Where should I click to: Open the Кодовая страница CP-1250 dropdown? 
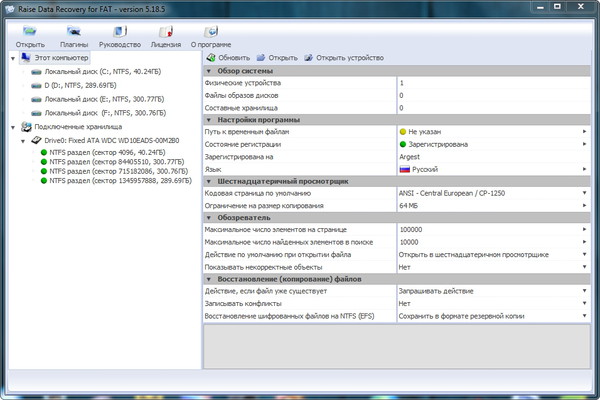tap(584, 193)
